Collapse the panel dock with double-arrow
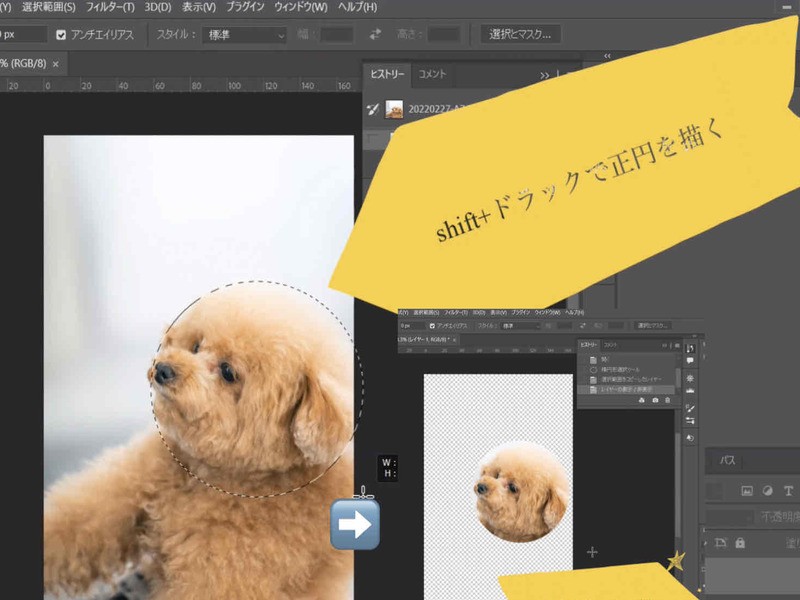The height and width of the screenshot is (600, 800). click(605, 56)
